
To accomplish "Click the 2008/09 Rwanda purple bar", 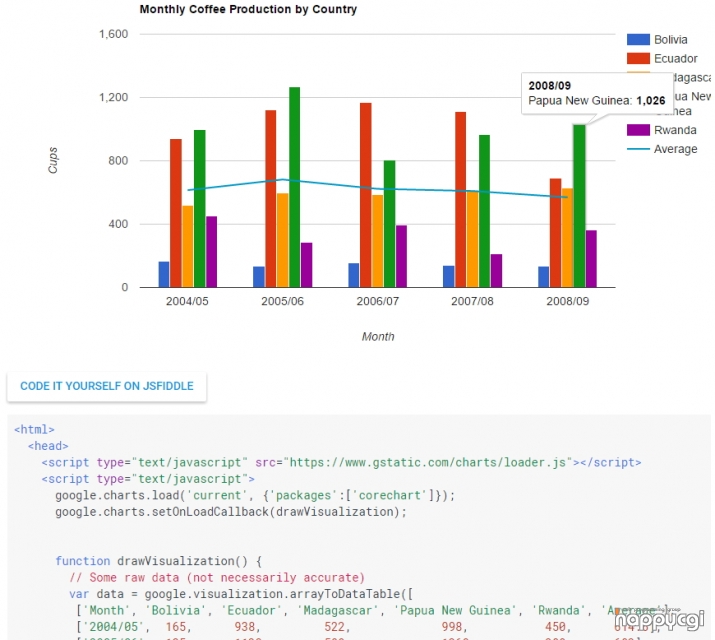I will 591,259.
